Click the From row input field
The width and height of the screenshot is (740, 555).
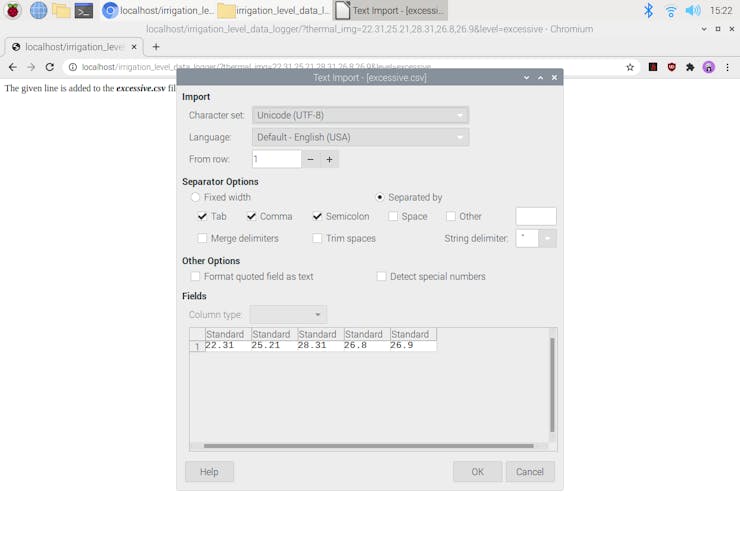(277, 160)
